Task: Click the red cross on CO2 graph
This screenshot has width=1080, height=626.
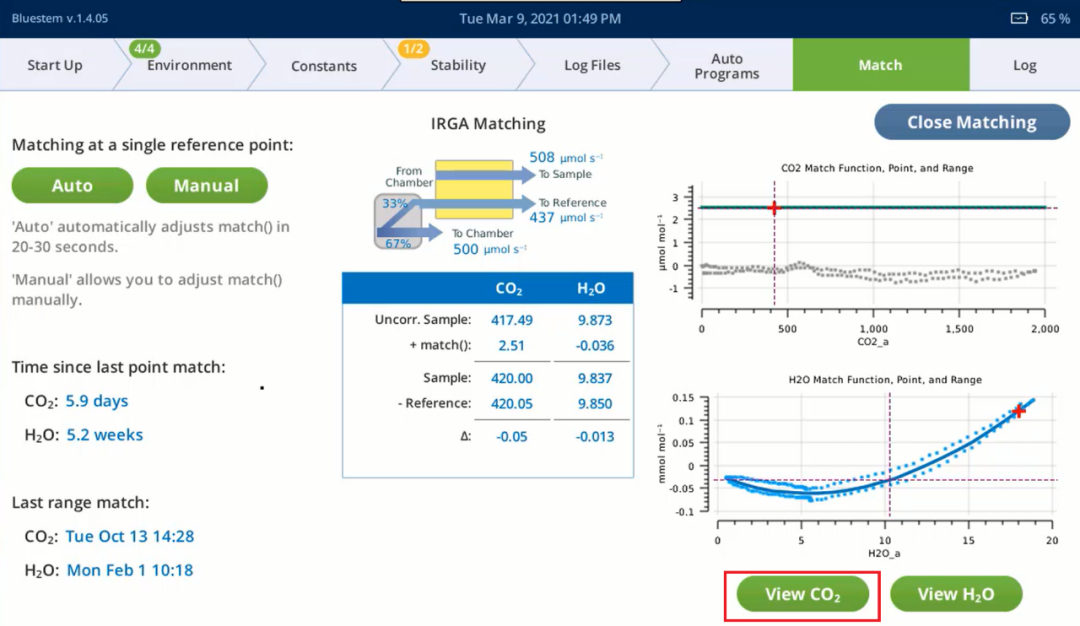Action: 774,208
